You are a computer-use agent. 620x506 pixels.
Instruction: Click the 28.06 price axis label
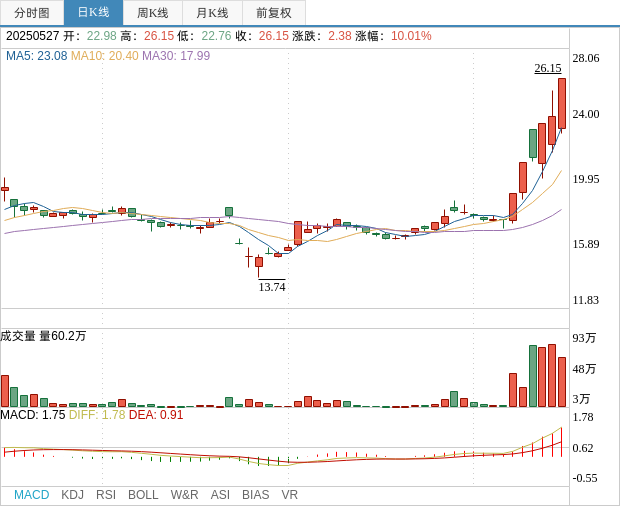pyautogui.click(x=586, y=58)
